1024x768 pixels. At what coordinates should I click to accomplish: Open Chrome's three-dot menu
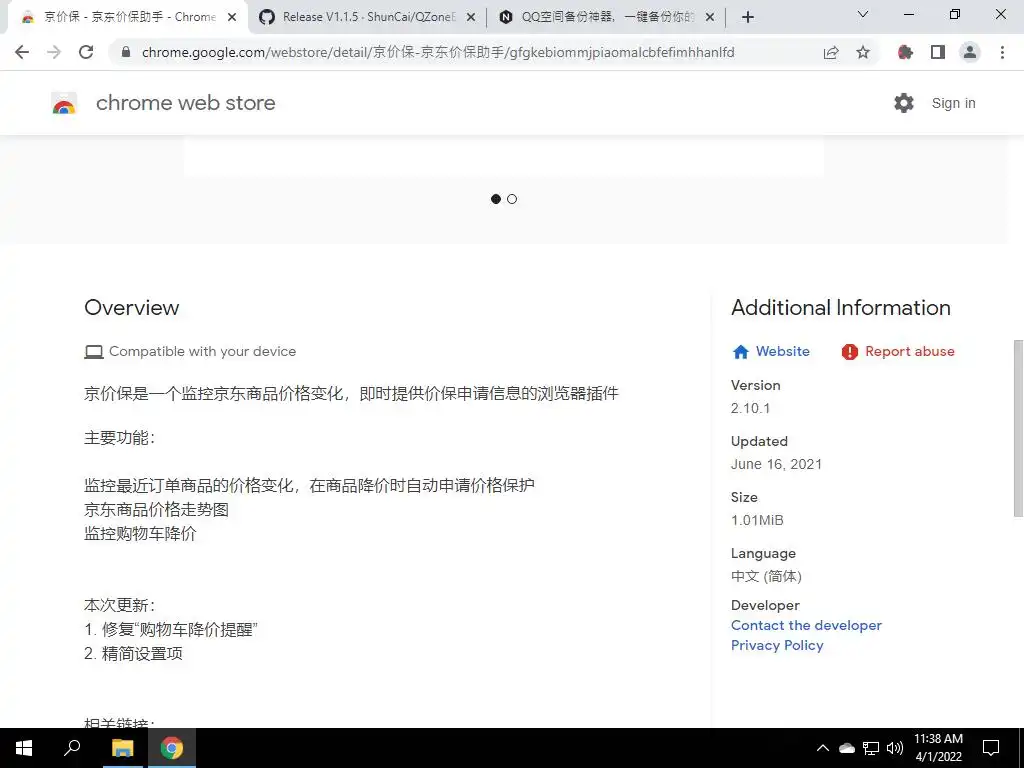click(1002, 52)
